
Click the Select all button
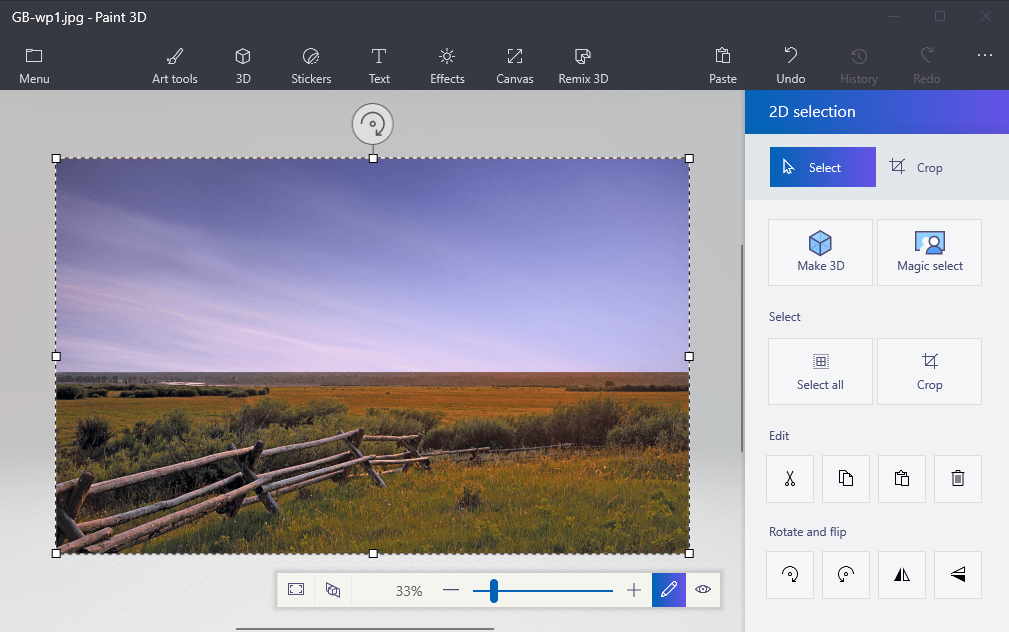[820, 371]
